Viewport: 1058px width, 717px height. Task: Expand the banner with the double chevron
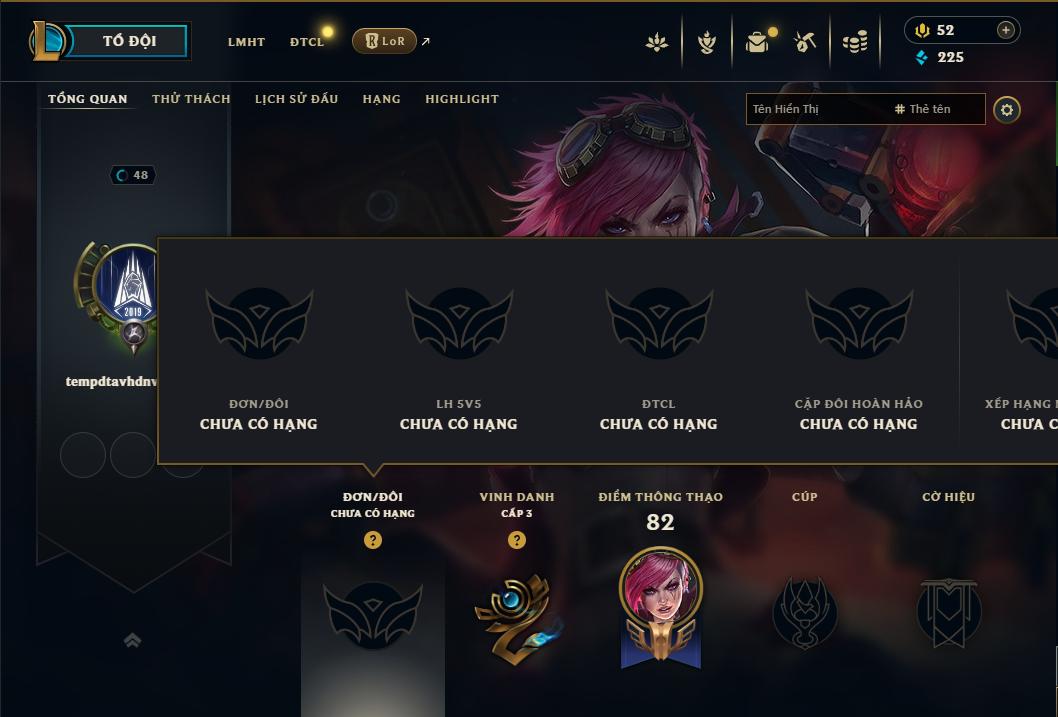point(133,640)
